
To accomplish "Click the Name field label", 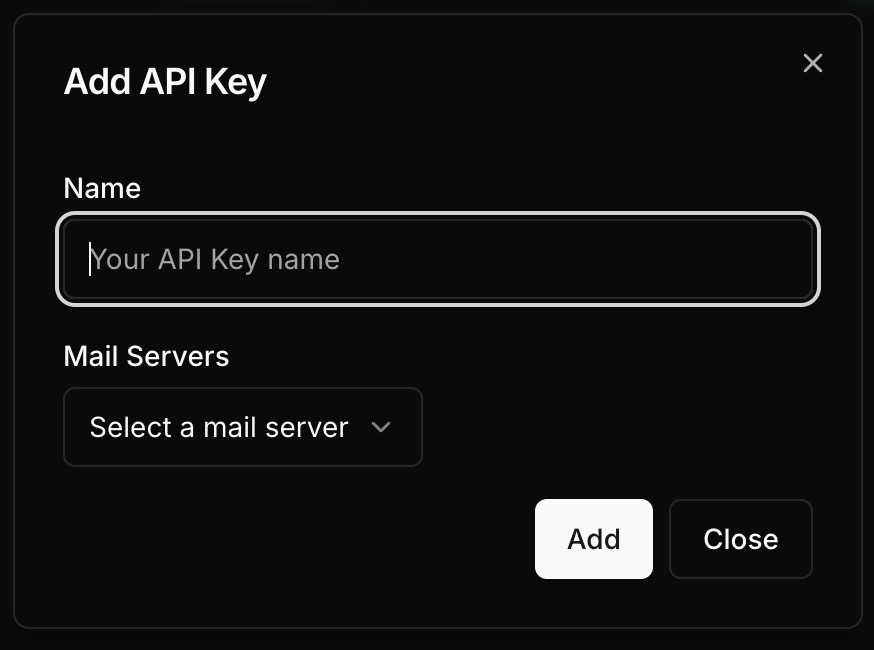I will point(102,188).
